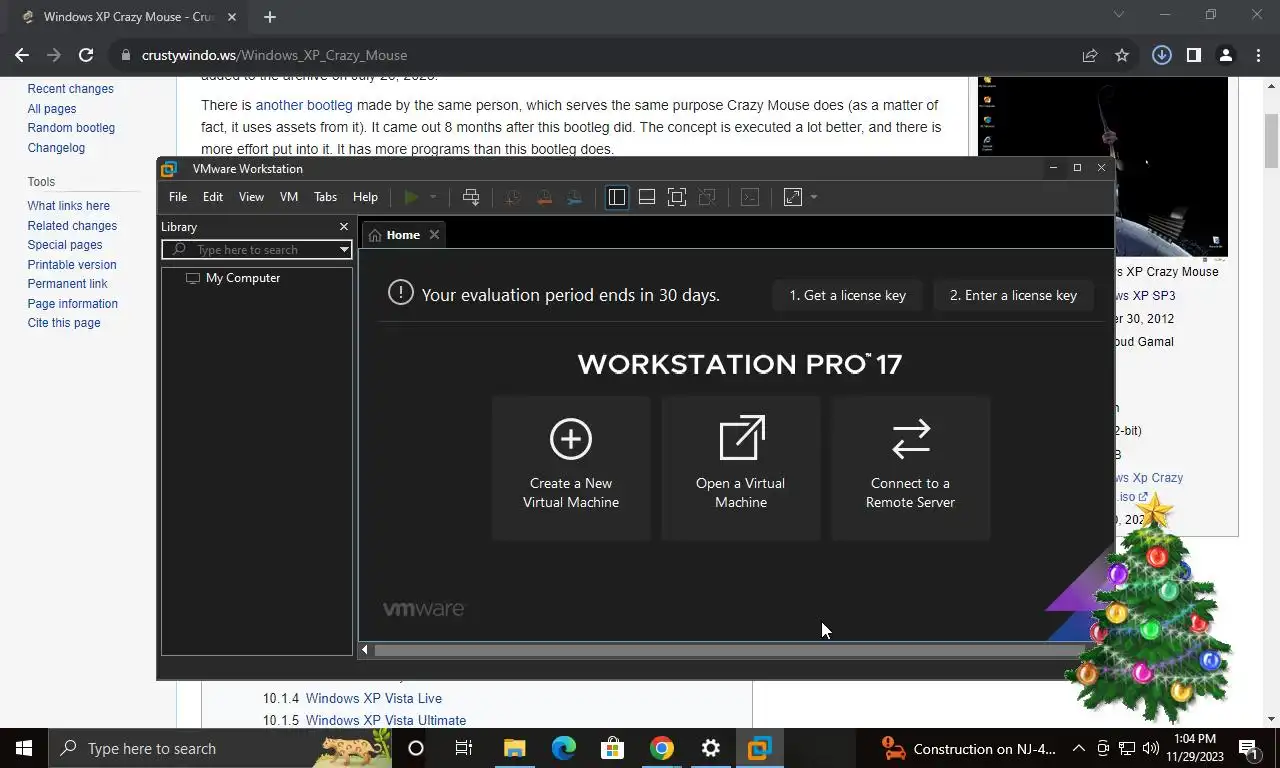Image resolution: width=1280 pixels, height=768 pixels.
Task: Click the Take Snapshot toolbar icon
Action: tap(513, 197)
